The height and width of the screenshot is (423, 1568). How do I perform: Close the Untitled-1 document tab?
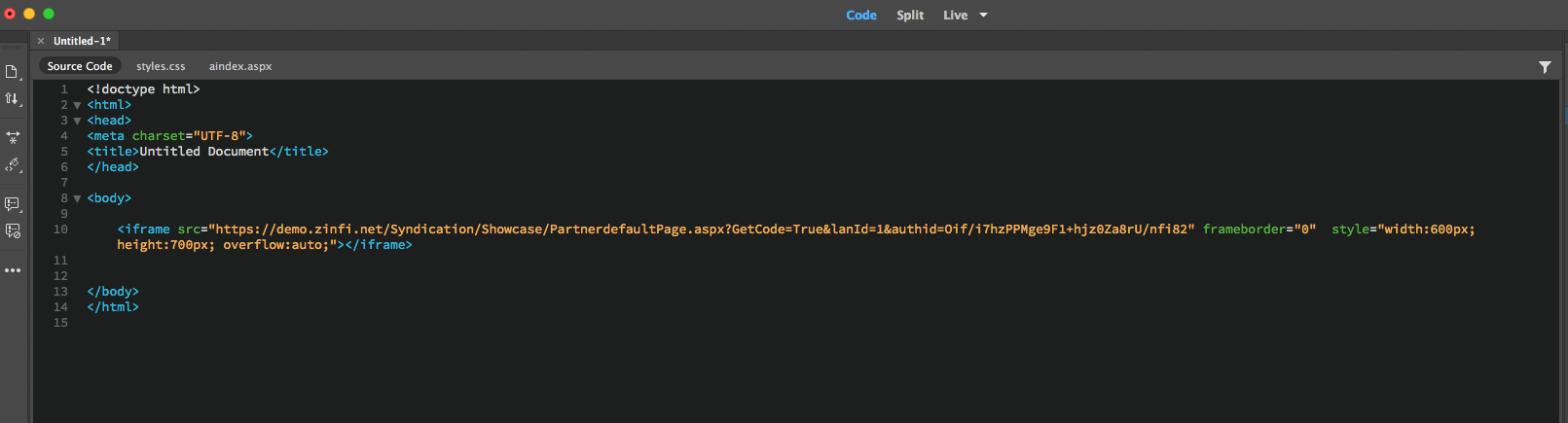tap(41, 41)
